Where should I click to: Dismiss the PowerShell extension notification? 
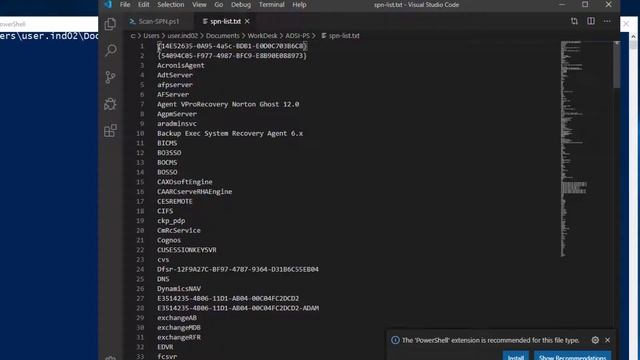click(x=607, y=340)
